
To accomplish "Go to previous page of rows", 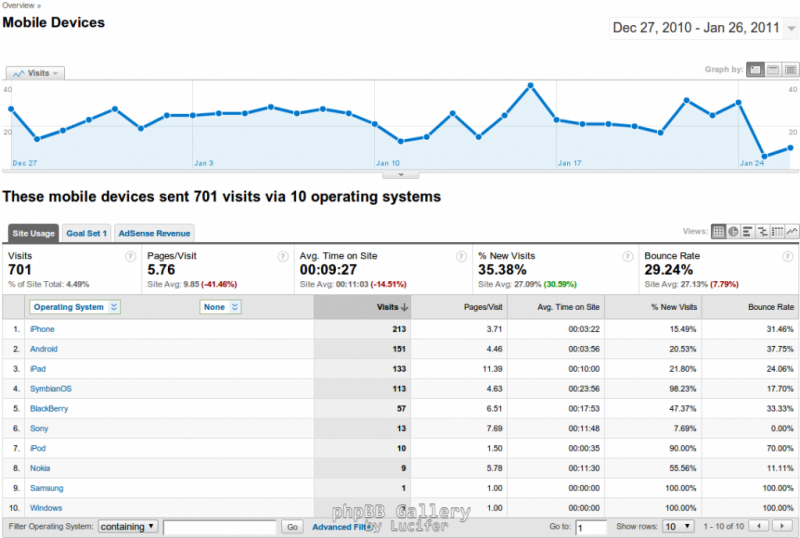I will click(759, 526).
